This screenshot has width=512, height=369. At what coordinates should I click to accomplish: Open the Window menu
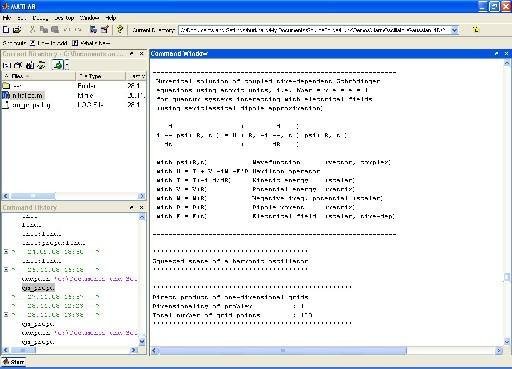click(89, 18)
